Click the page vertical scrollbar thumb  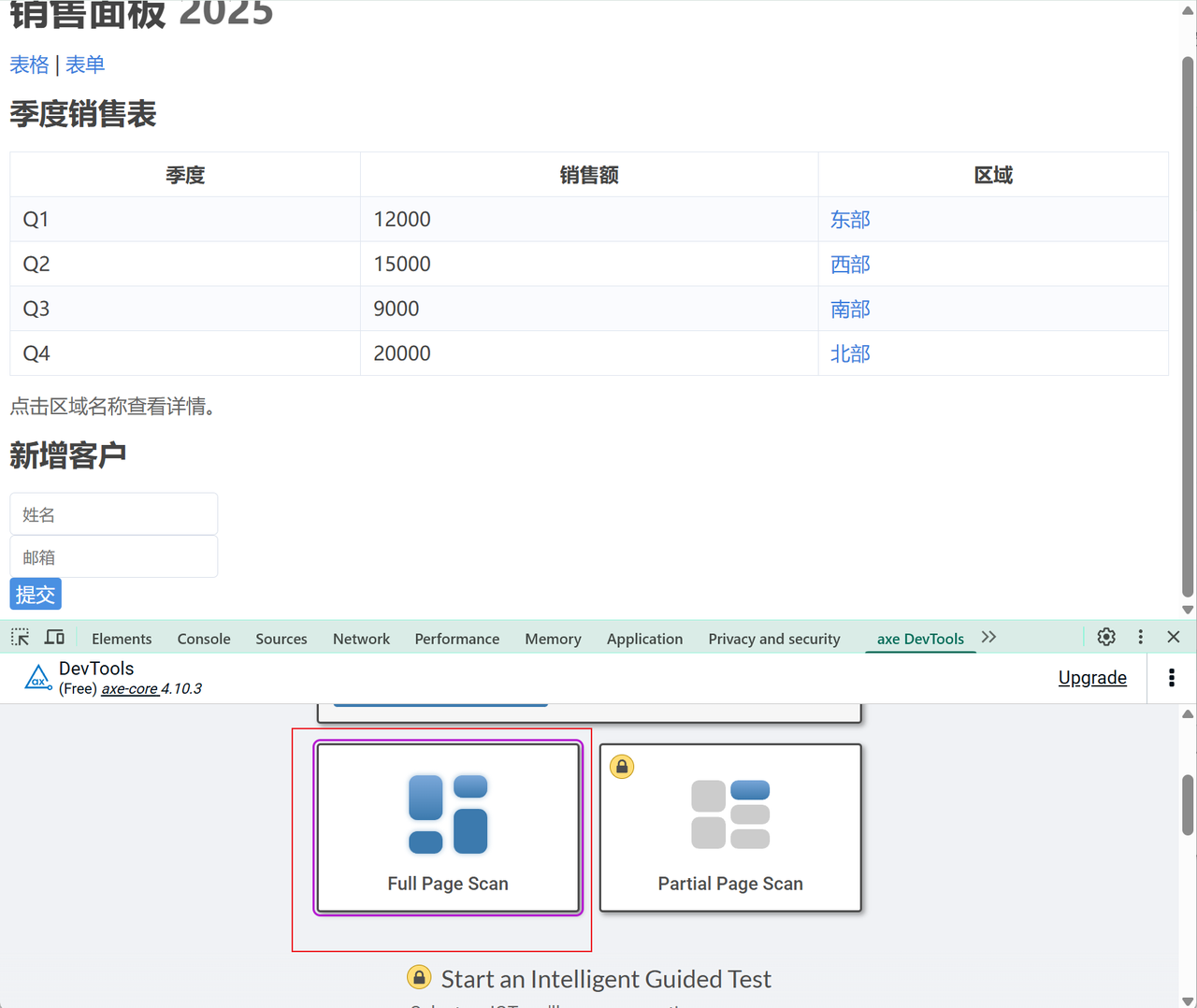click(x=1188, y=327)
